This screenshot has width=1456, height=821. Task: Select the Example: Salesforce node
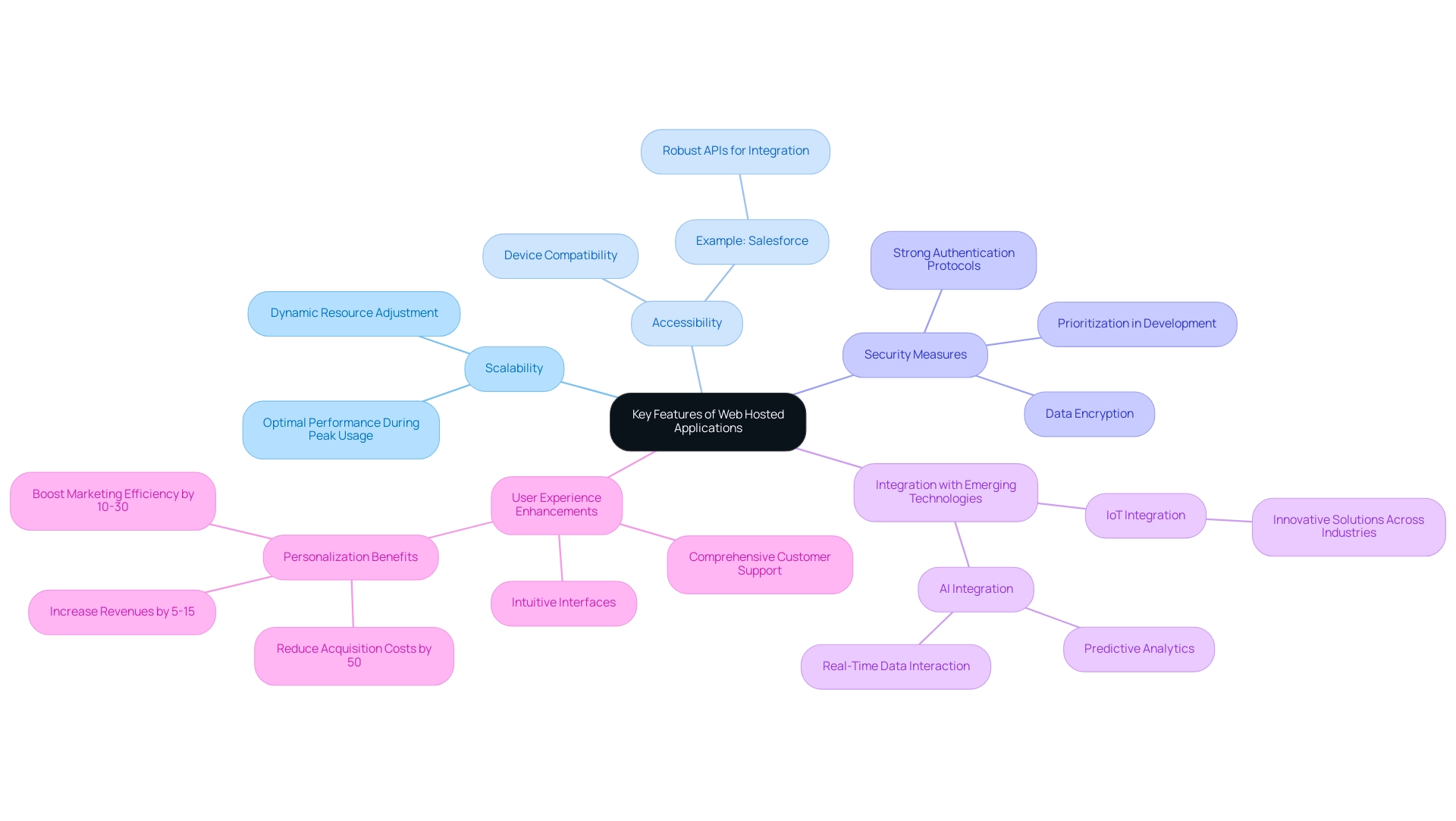coord(751,240)
